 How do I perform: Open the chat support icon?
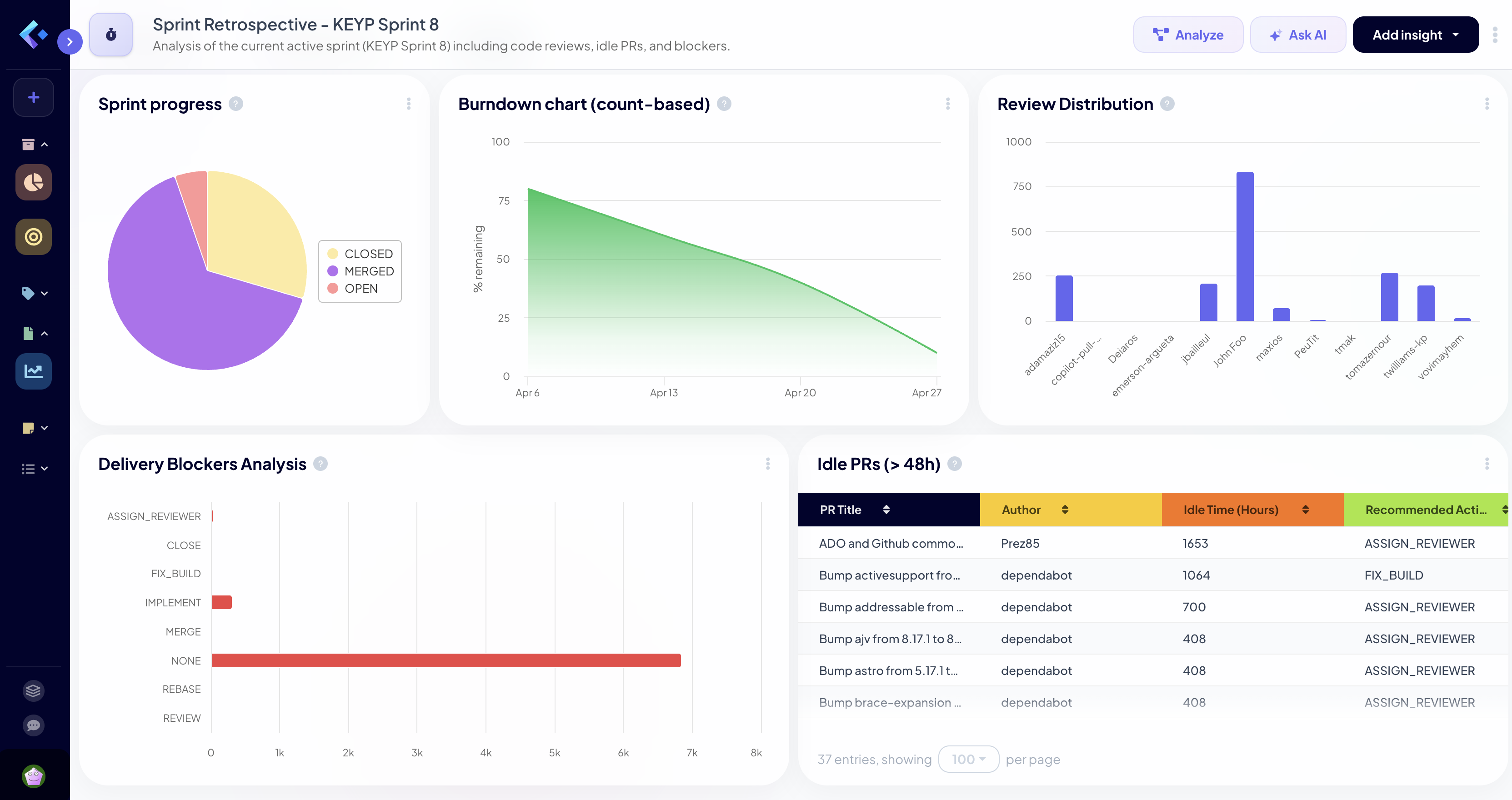(x=34, y=725)
